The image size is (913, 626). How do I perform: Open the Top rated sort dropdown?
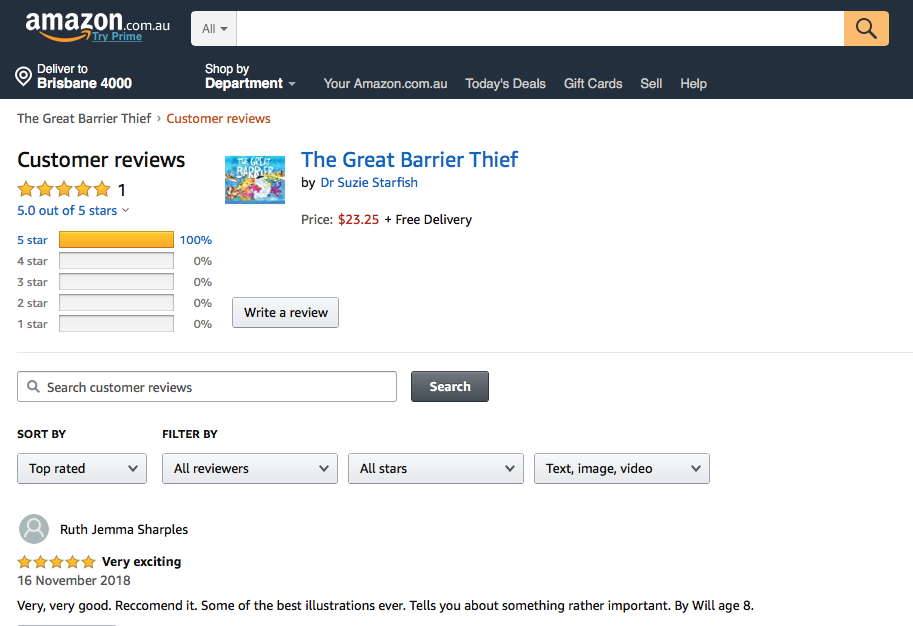pos(82,468)
